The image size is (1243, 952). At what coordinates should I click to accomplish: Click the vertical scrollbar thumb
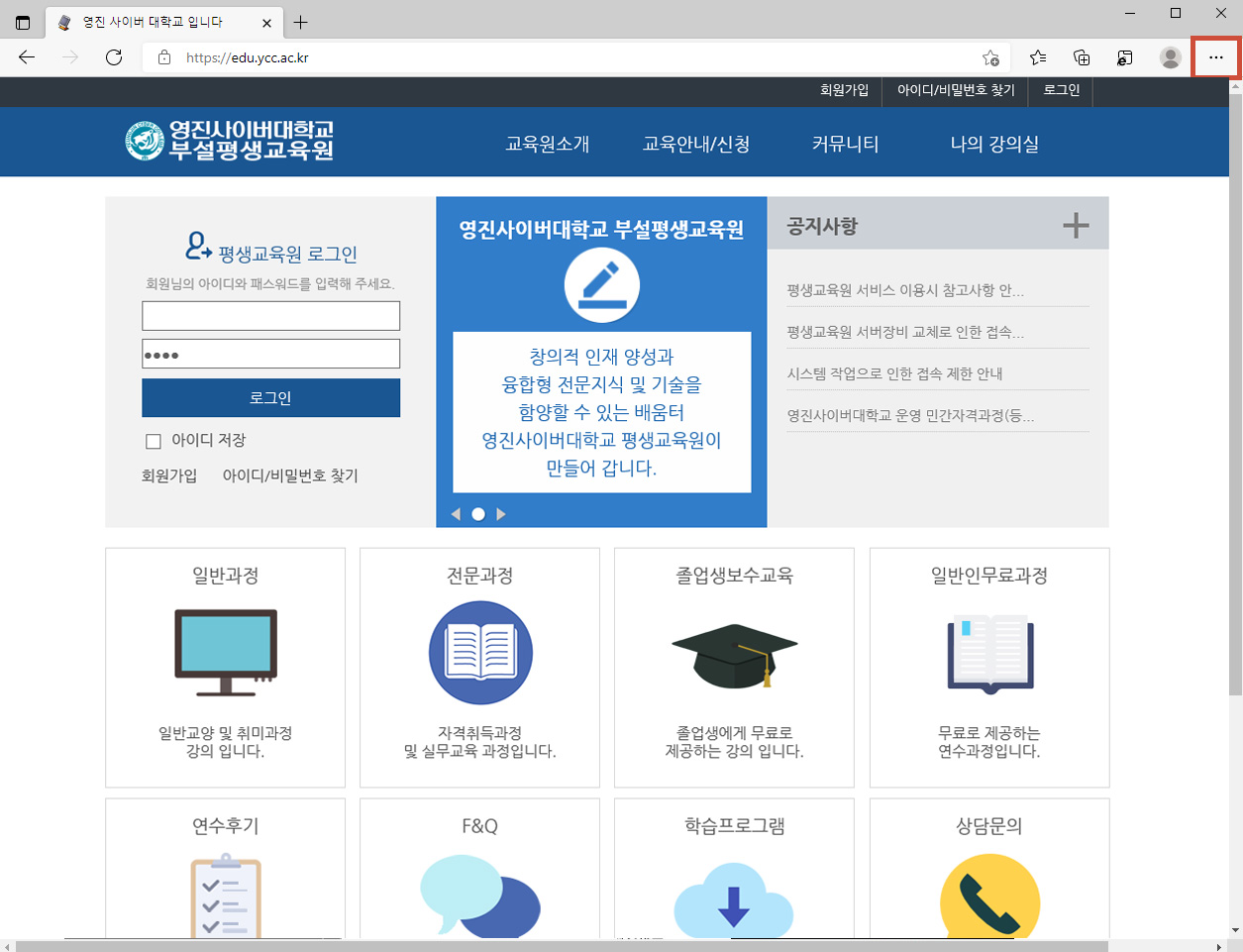[x=1234, y=394]
